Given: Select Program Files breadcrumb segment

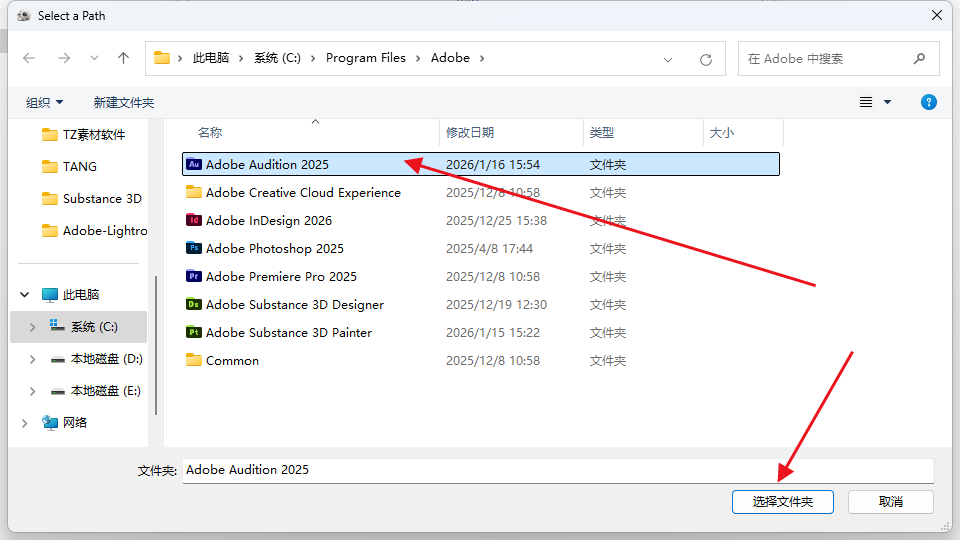Looking at the screenshot, I should 366,58.
